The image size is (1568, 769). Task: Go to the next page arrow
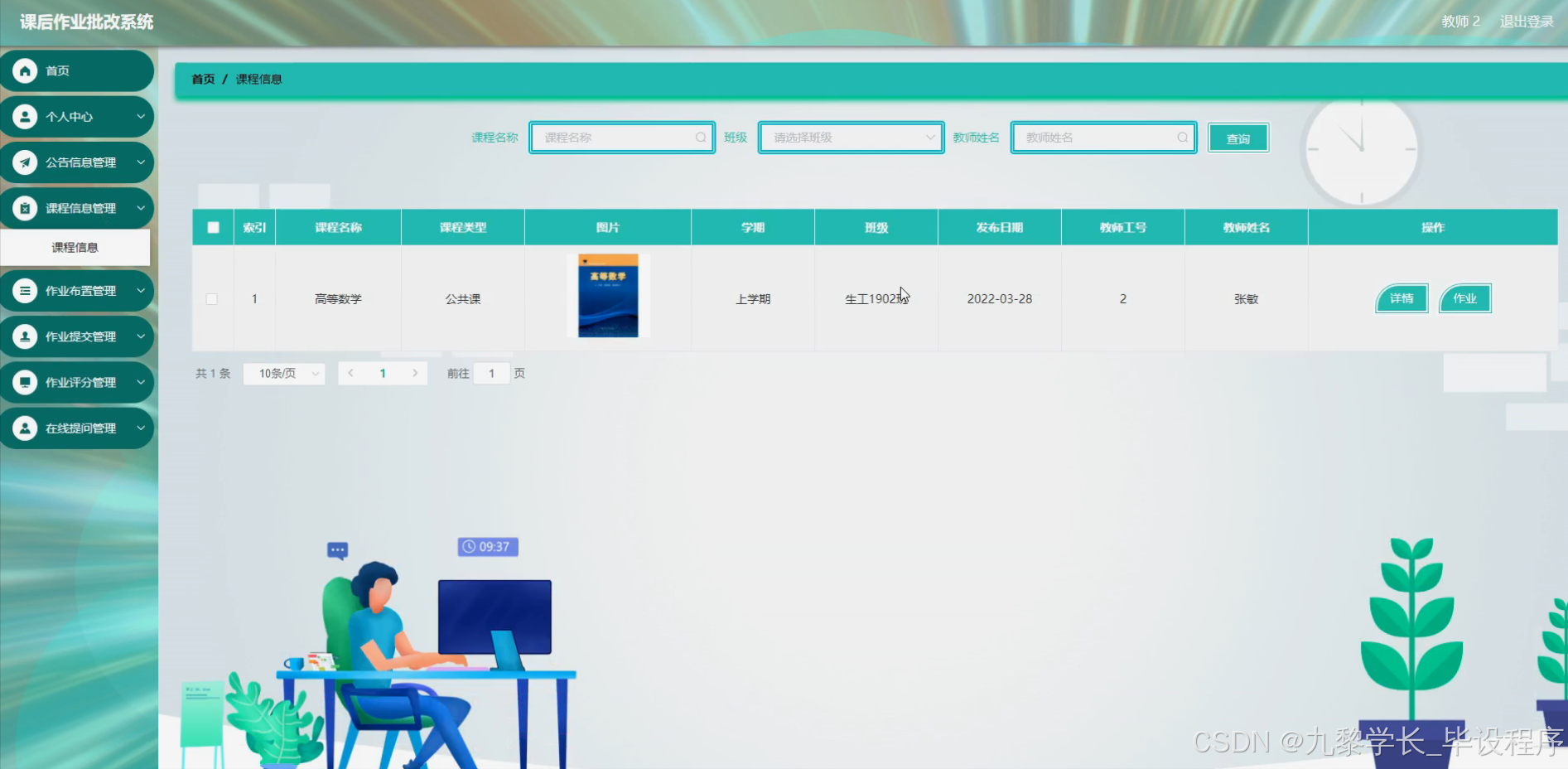tap(415, 373)
